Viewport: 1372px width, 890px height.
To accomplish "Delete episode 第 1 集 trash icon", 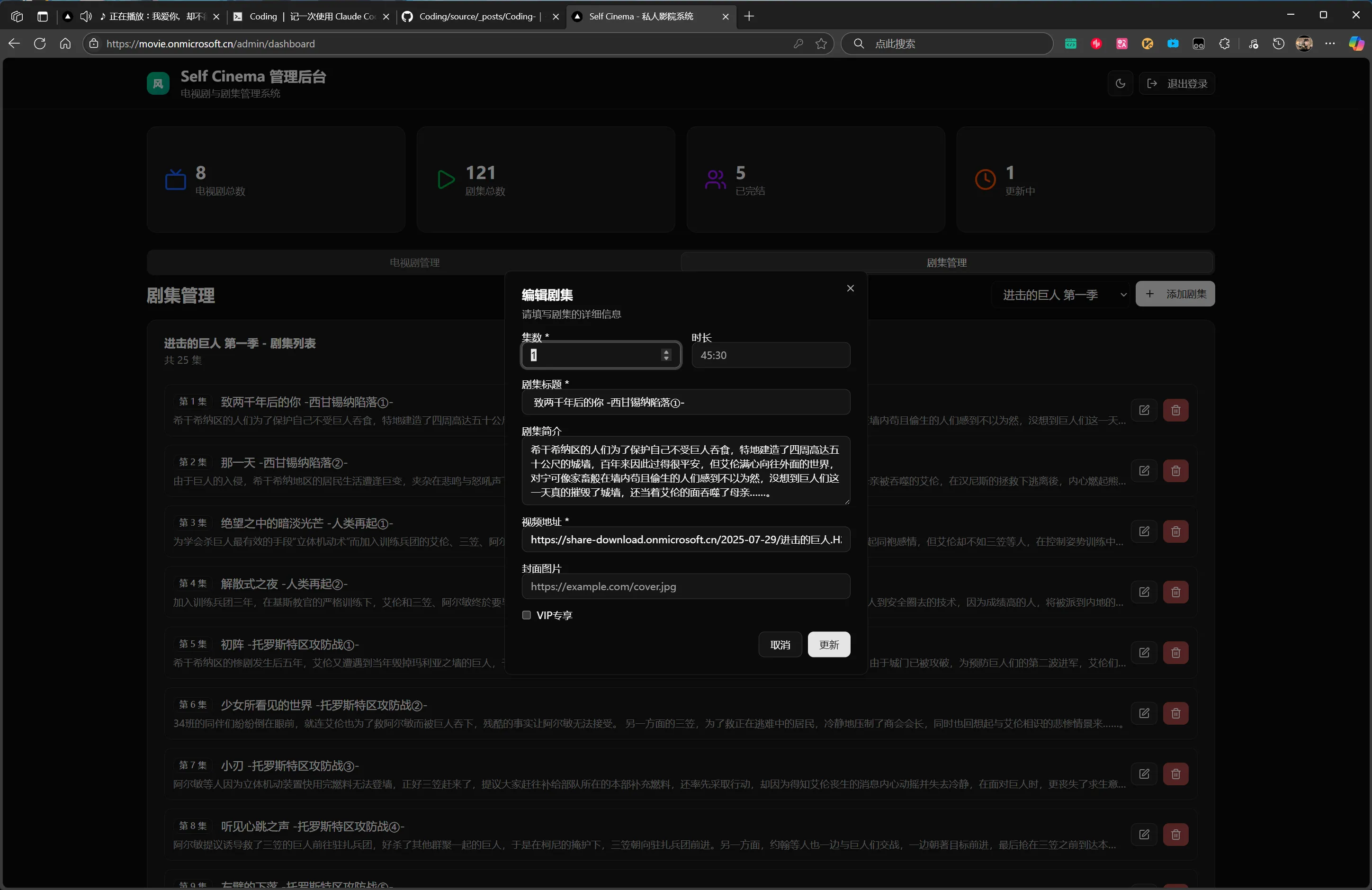I will 1176,410.
